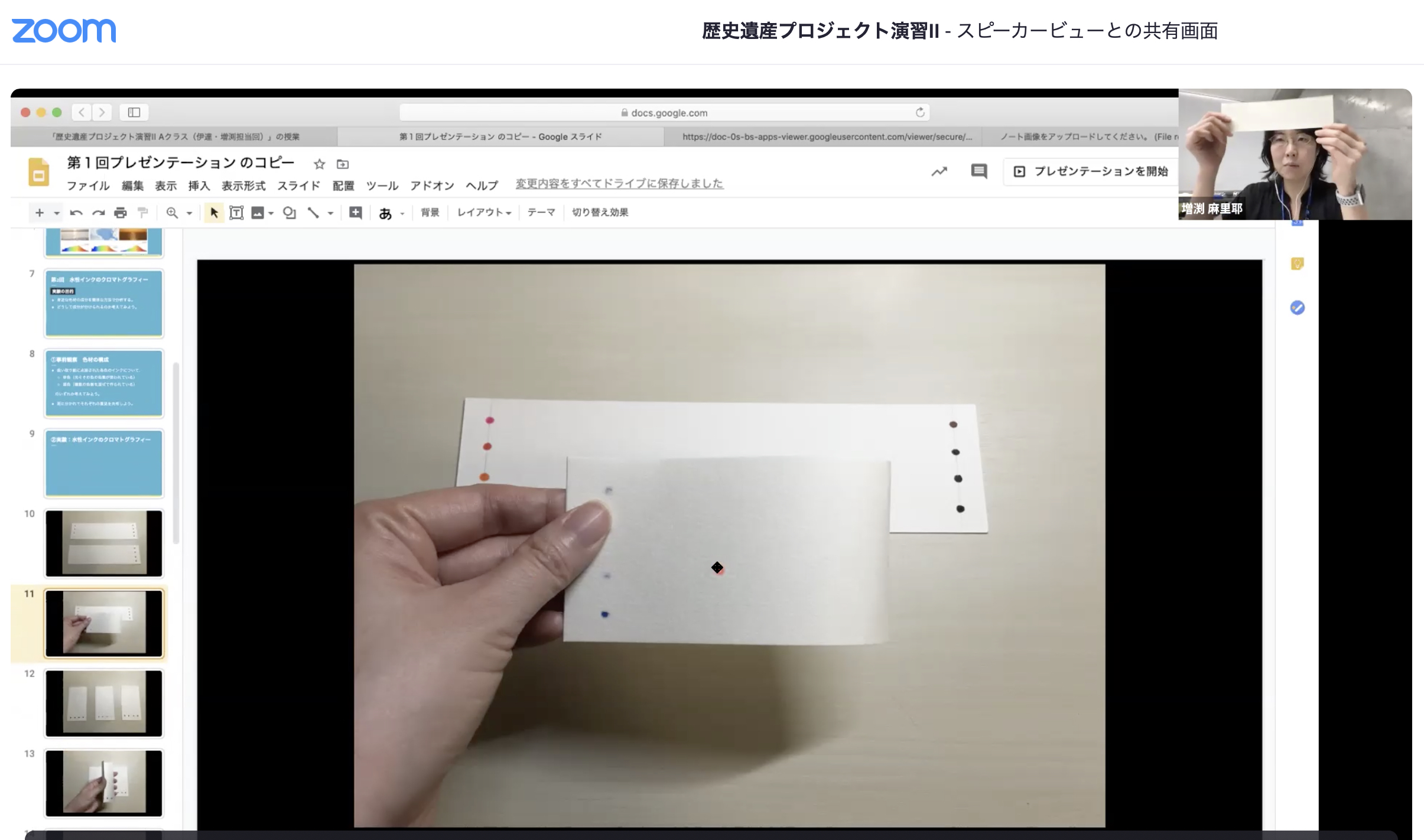
Task: Click the undo arrow icon
Action: click(x=76, y=213)
